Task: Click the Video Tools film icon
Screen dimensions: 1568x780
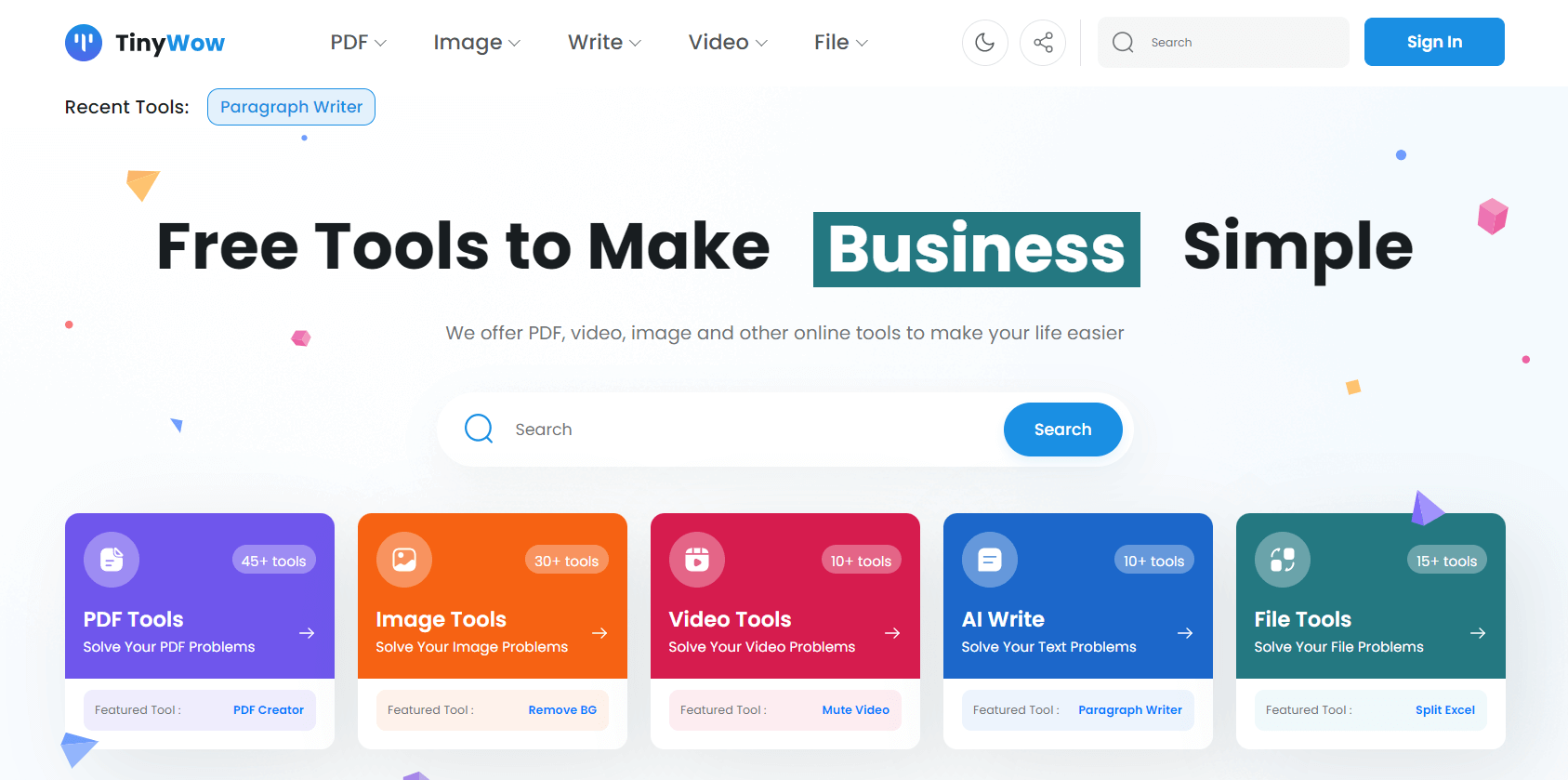Action: [697, 560]
